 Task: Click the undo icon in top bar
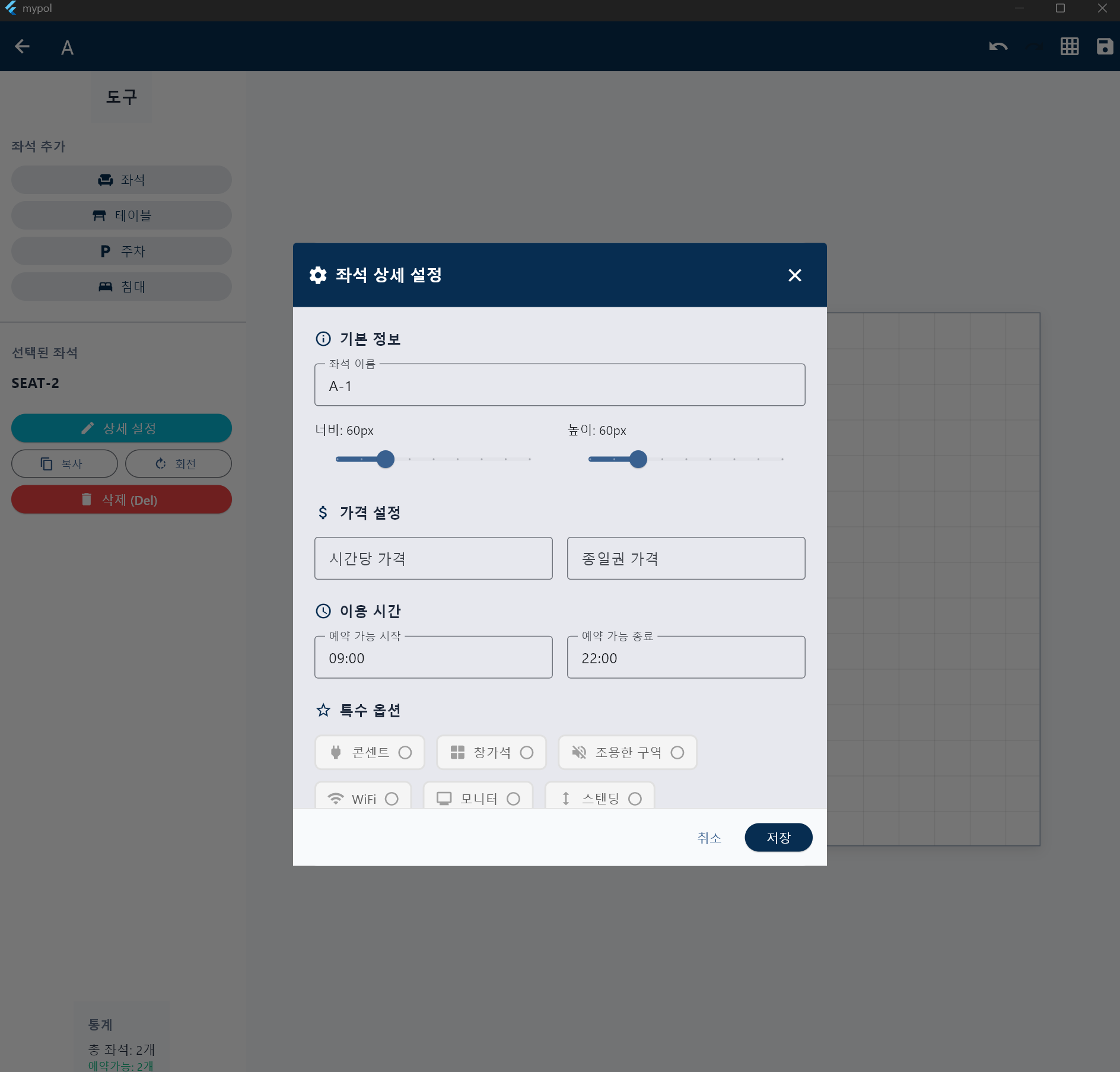coord(998,46)
